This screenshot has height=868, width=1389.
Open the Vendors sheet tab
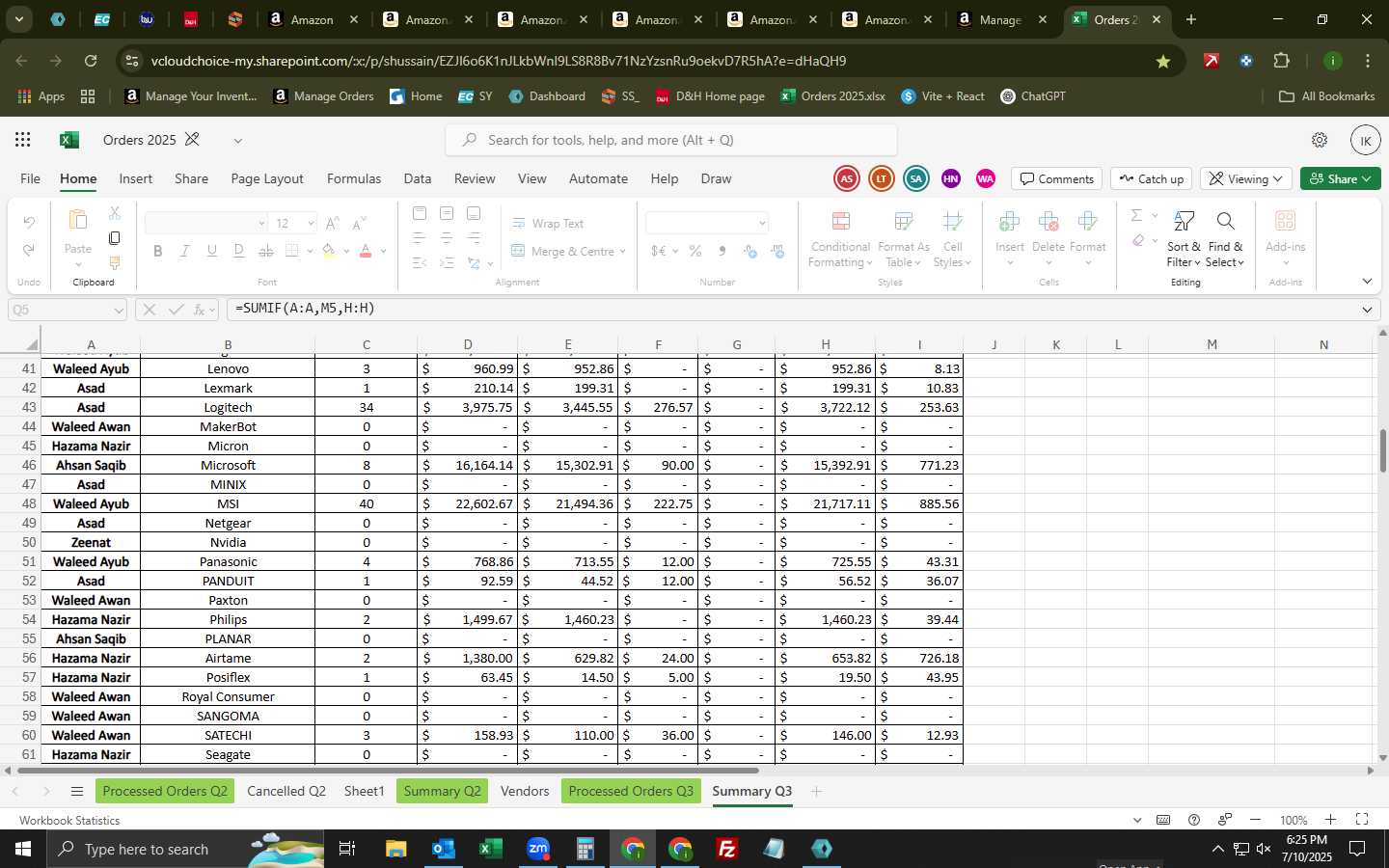click(525, 792)
